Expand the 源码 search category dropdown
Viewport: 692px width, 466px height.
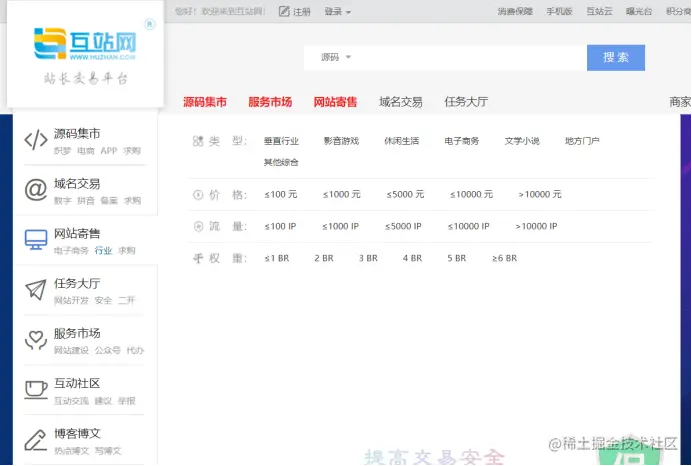(x=335, y=57)
